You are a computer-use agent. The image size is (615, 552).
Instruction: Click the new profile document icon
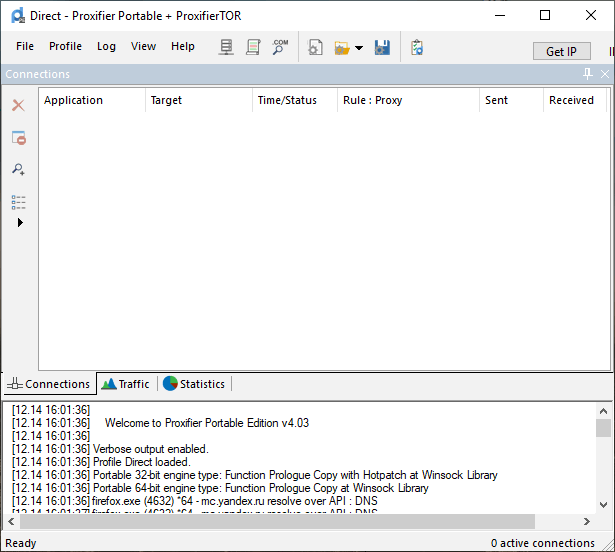click(x=315, y=47)
